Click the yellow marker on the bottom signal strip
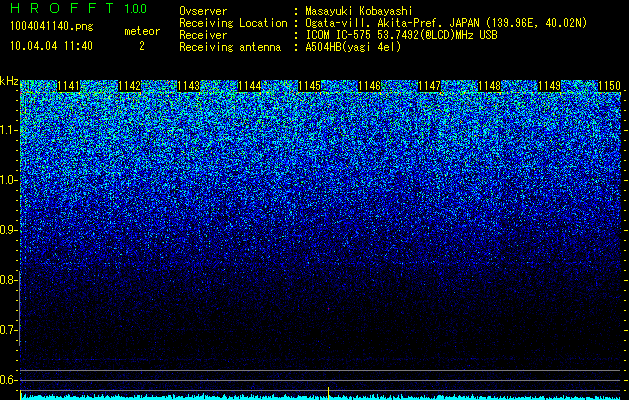The image size is (629, 400). tap(329, 393)
